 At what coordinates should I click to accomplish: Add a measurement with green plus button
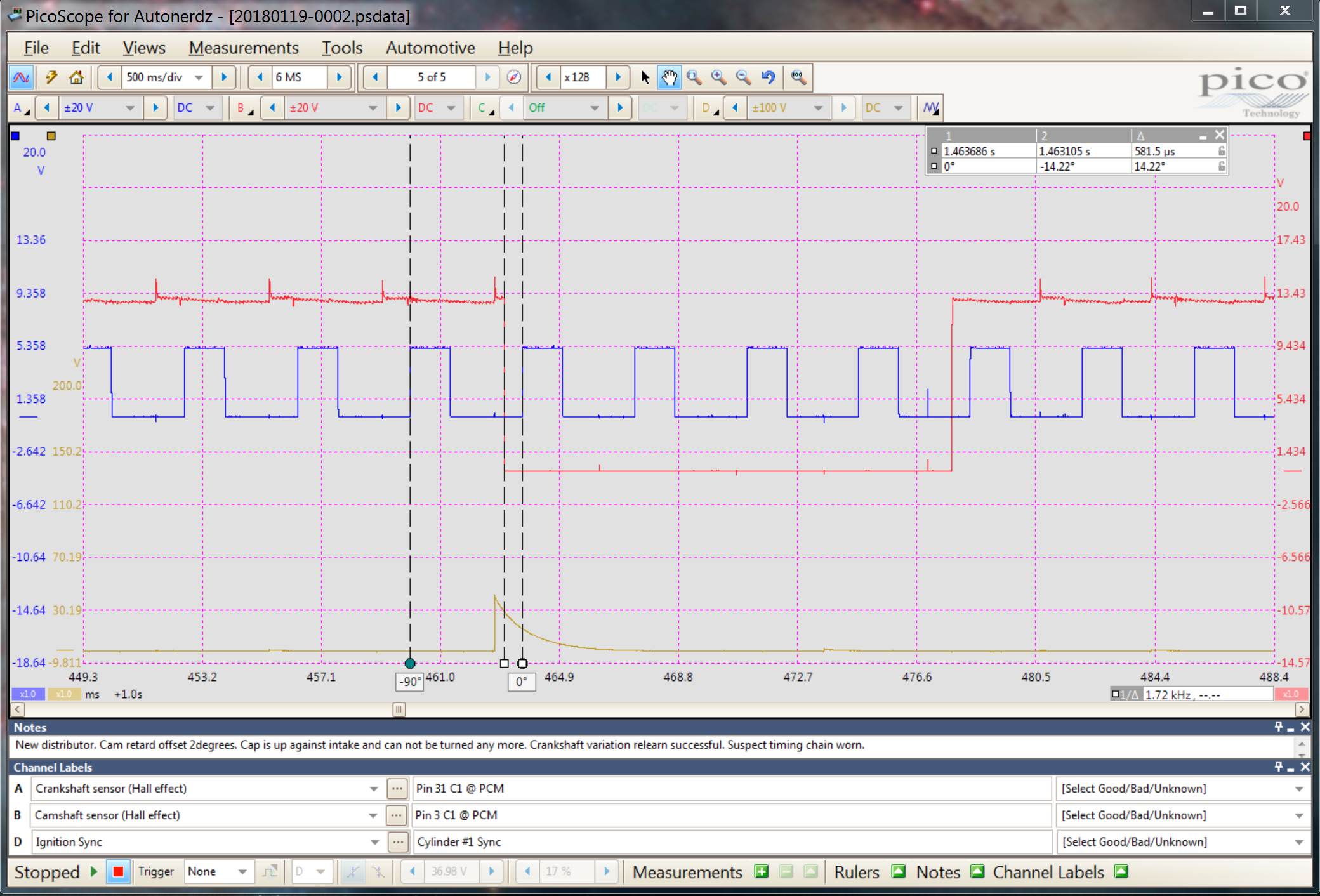761,872
